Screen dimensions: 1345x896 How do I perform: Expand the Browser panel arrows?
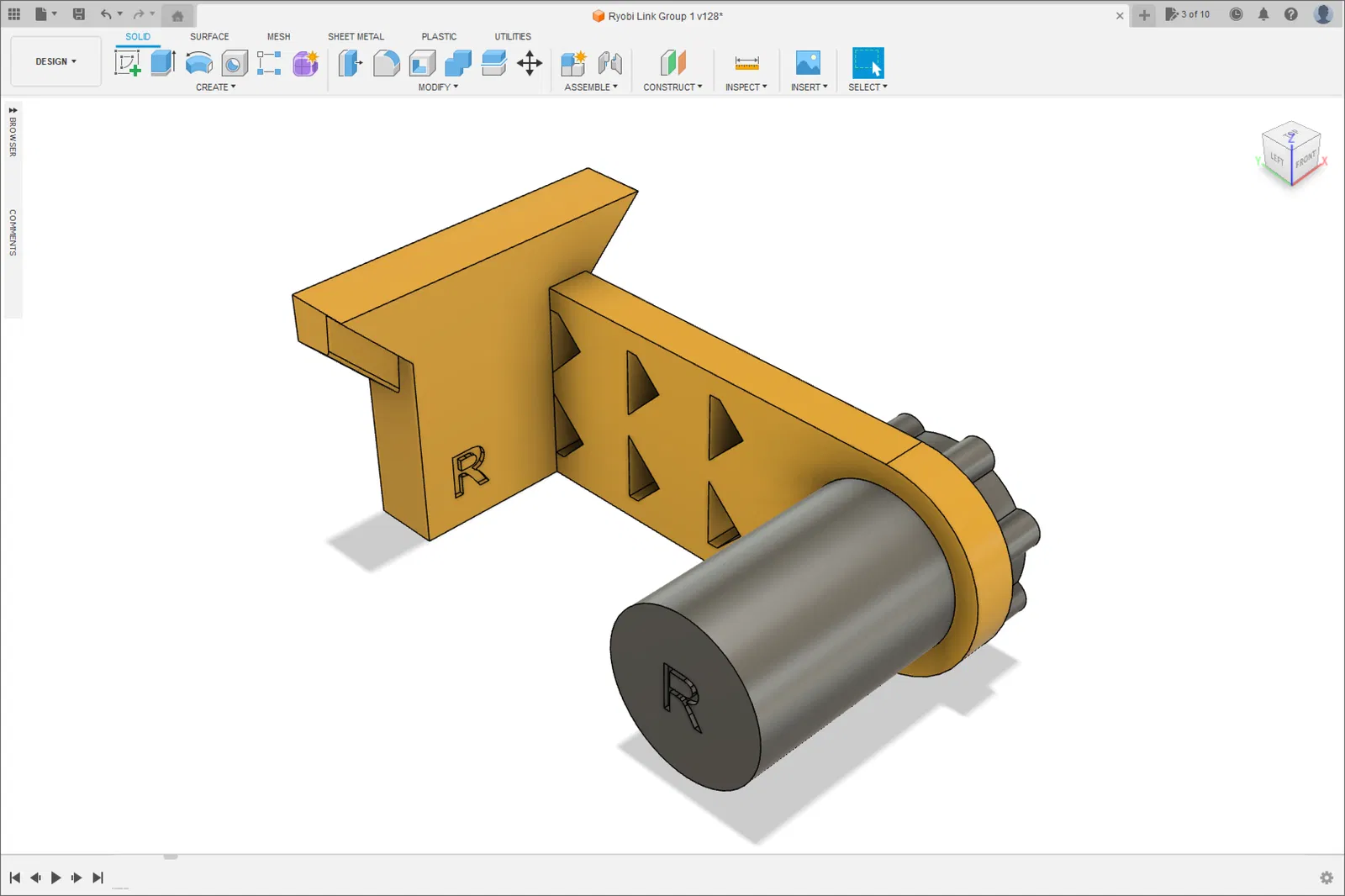pos(13,110)
